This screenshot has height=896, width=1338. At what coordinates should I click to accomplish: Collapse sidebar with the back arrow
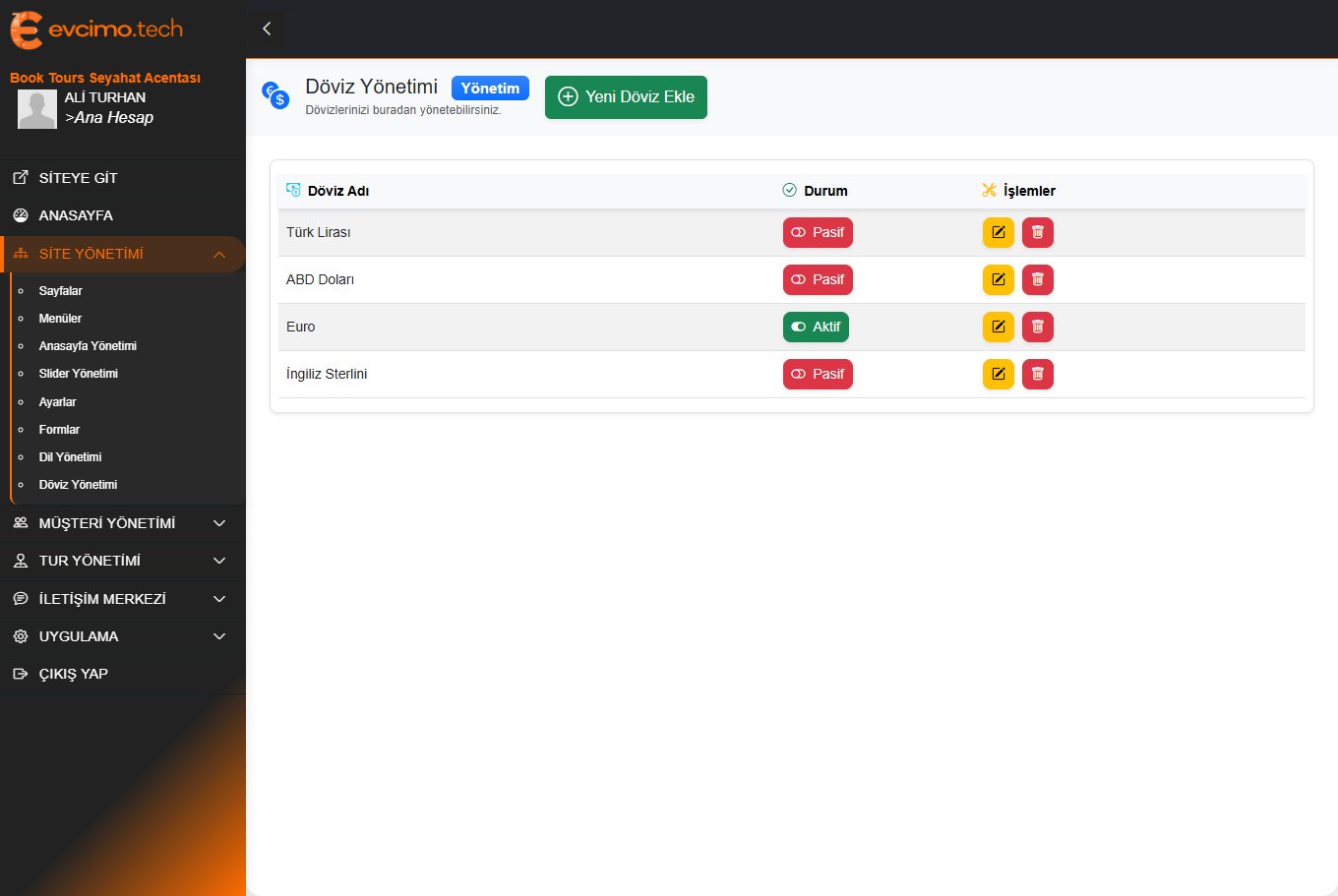pyautogui.click(x=267, y=29)
